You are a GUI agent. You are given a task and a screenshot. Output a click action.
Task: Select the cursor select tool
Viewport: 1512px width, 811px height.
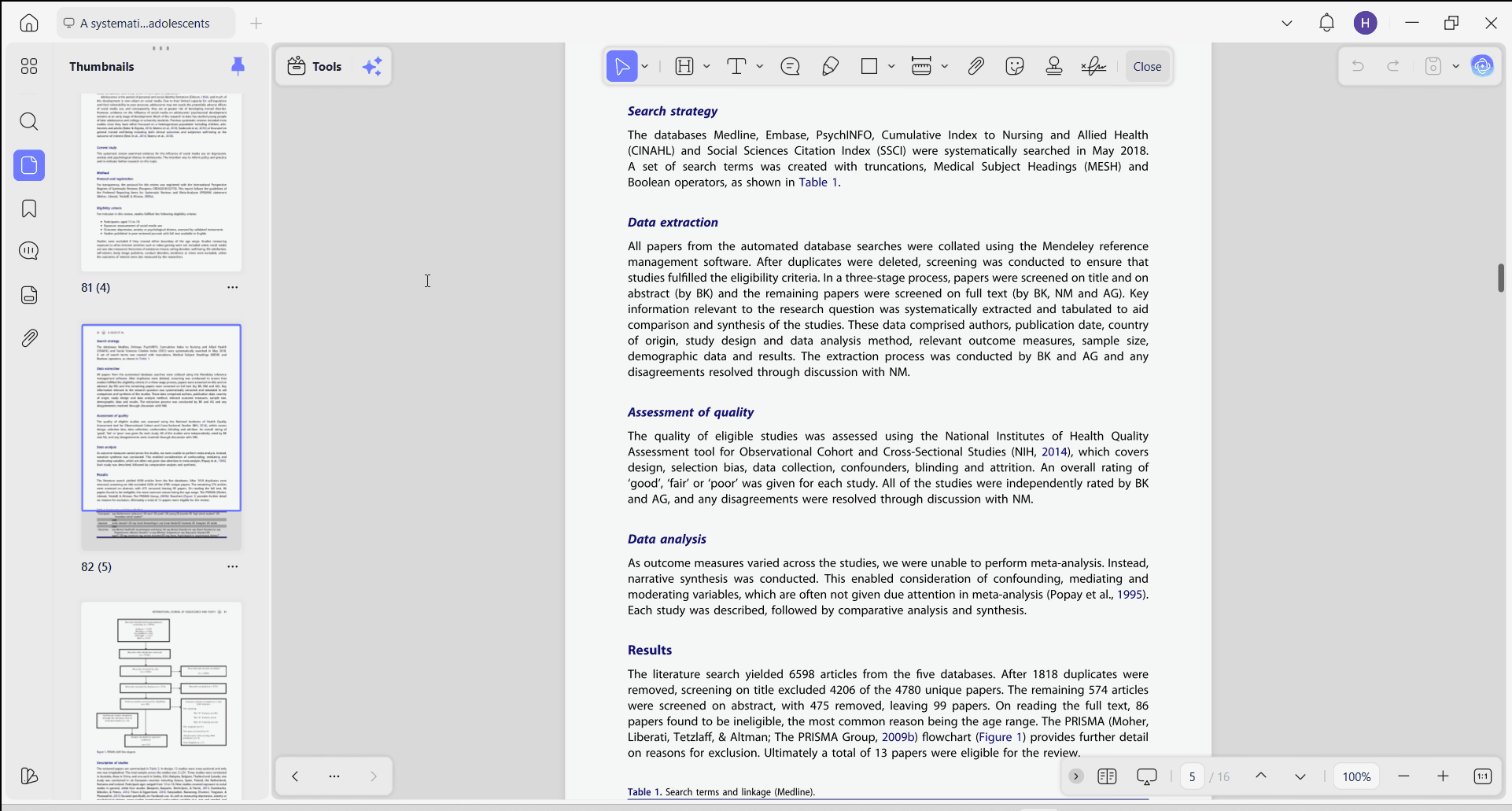pos(621,66)
